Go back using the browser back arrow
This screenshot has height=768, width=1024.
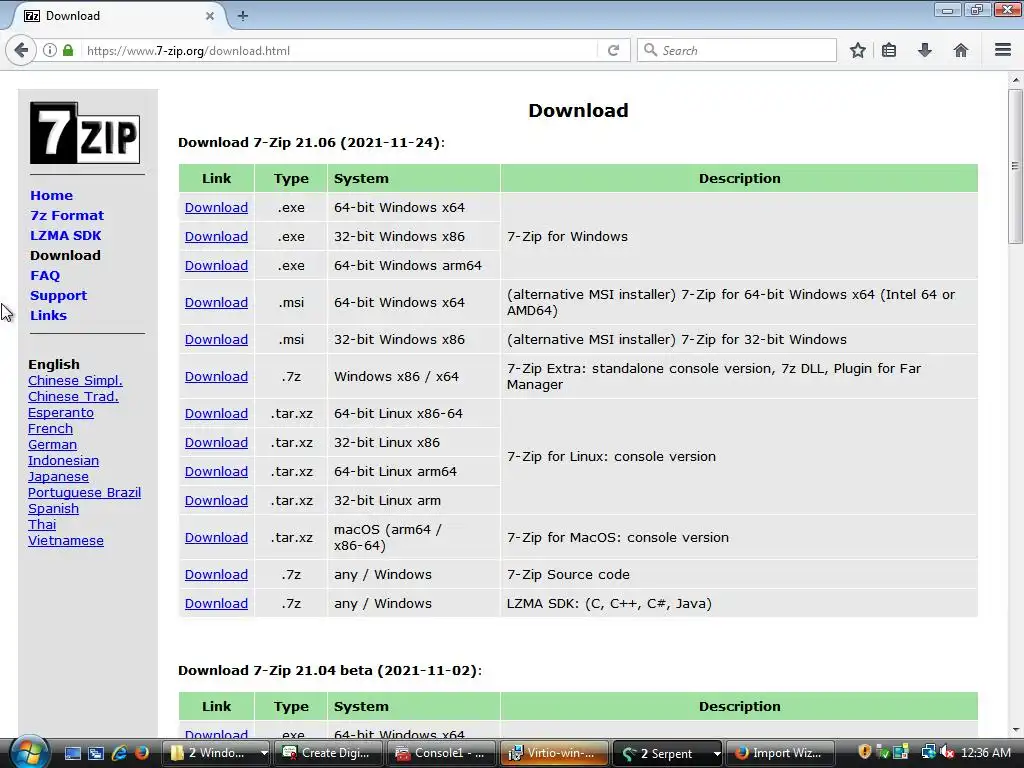pyautogui.click(x=21, y=50)
